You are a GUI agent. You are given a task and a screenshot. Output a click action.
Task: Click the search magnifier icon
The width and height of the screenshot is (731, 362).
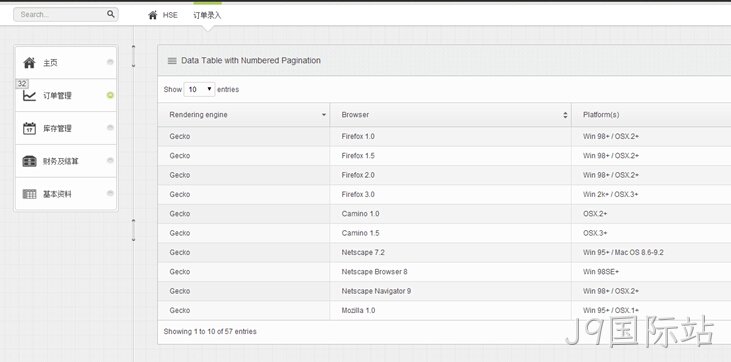coord(110,14)
